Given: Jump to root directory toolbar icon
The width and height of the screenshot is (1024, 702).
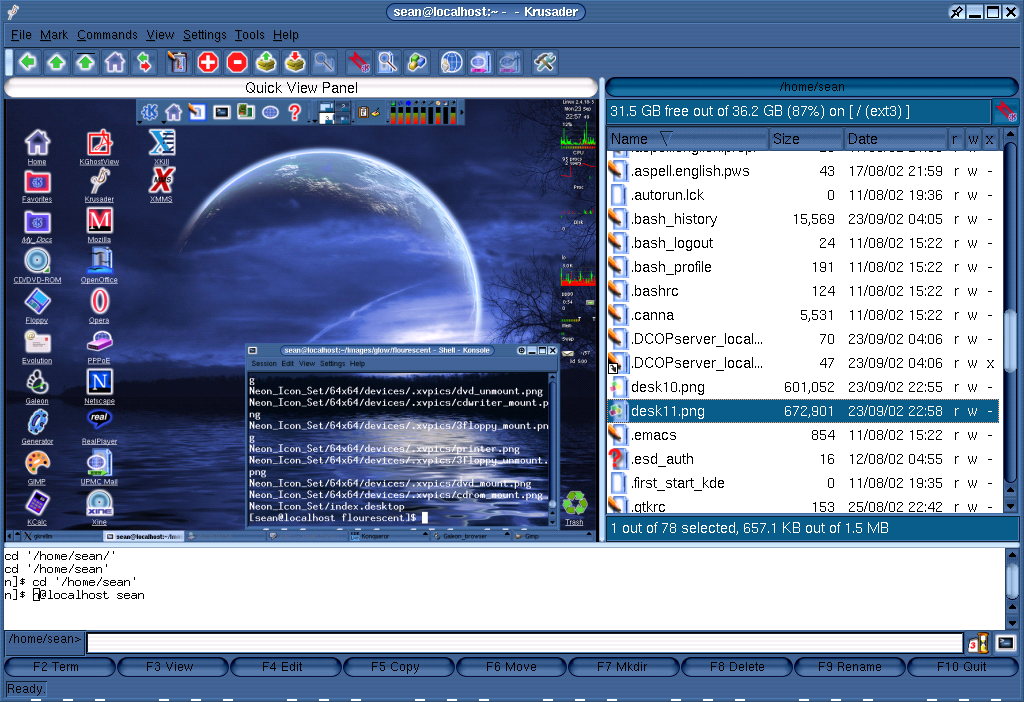Looking at the screenshot, I should tap(86, 62).
